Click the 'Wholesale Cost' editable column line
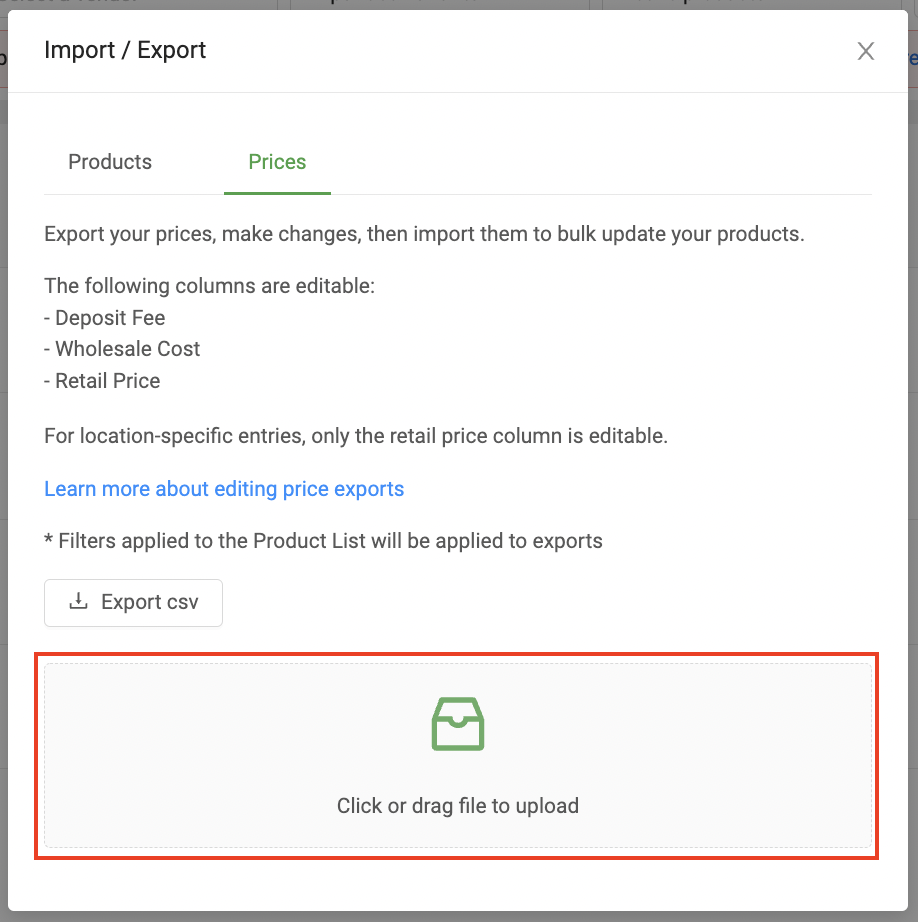Viewport: 918px width, 922px height. click(127, 349)
